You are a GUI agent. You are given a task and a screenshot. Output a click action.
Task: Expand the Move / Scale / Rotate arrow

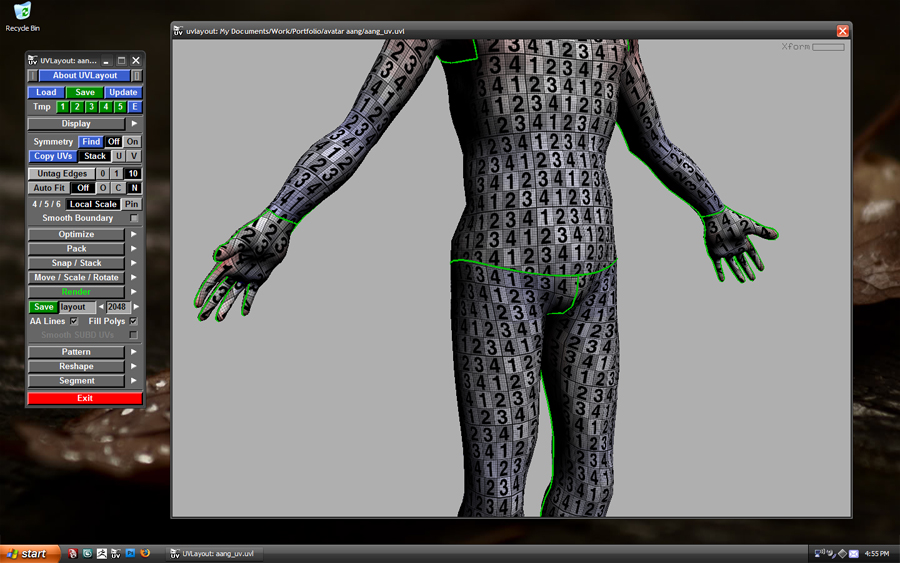[x=134, y=277]
